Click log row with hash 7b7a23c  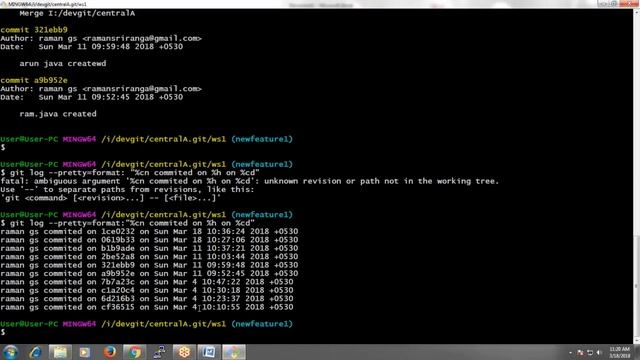[147, 282]
